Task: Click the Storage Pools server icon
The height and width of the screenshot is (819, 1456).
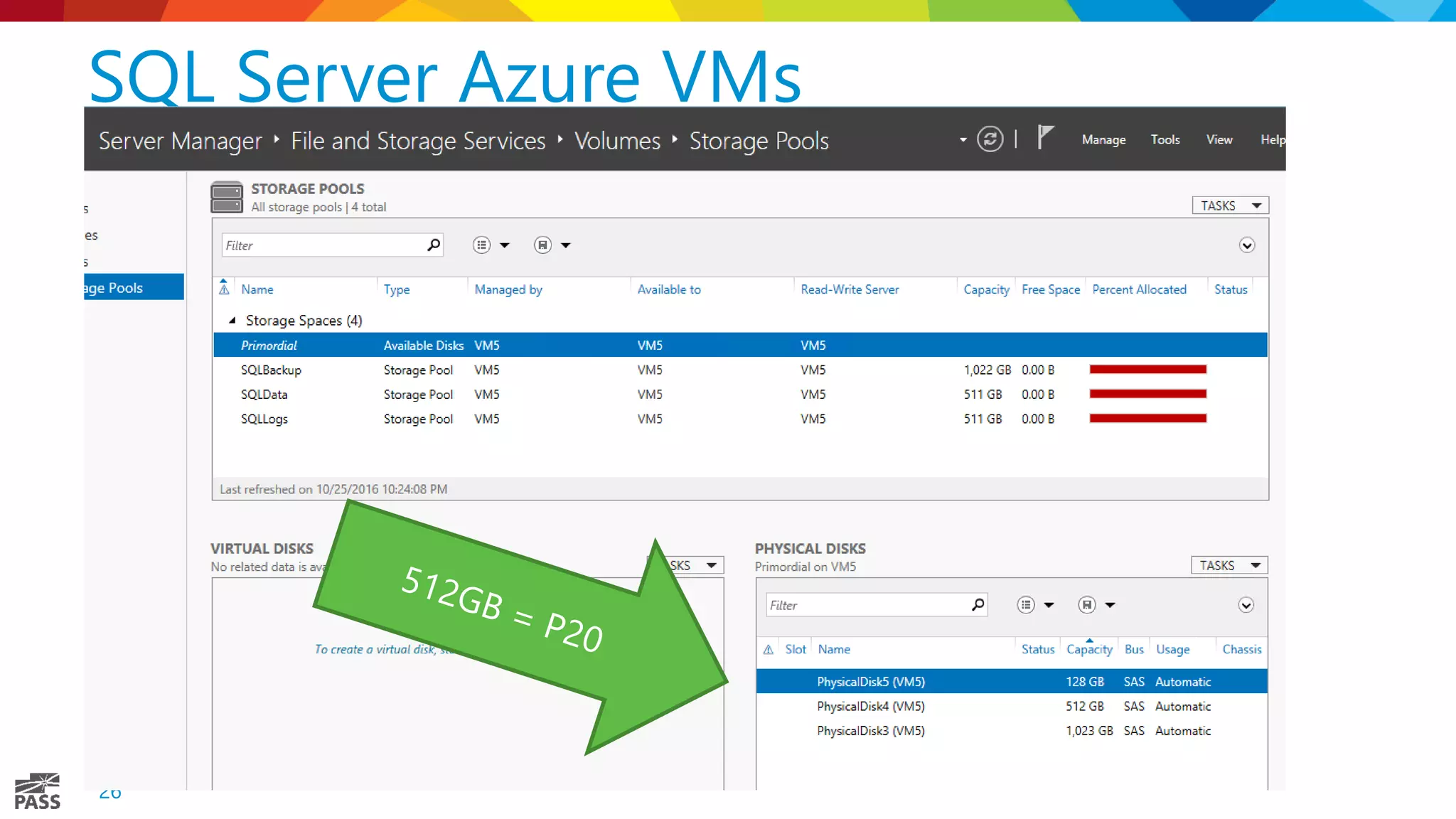Action: [227, 198]
